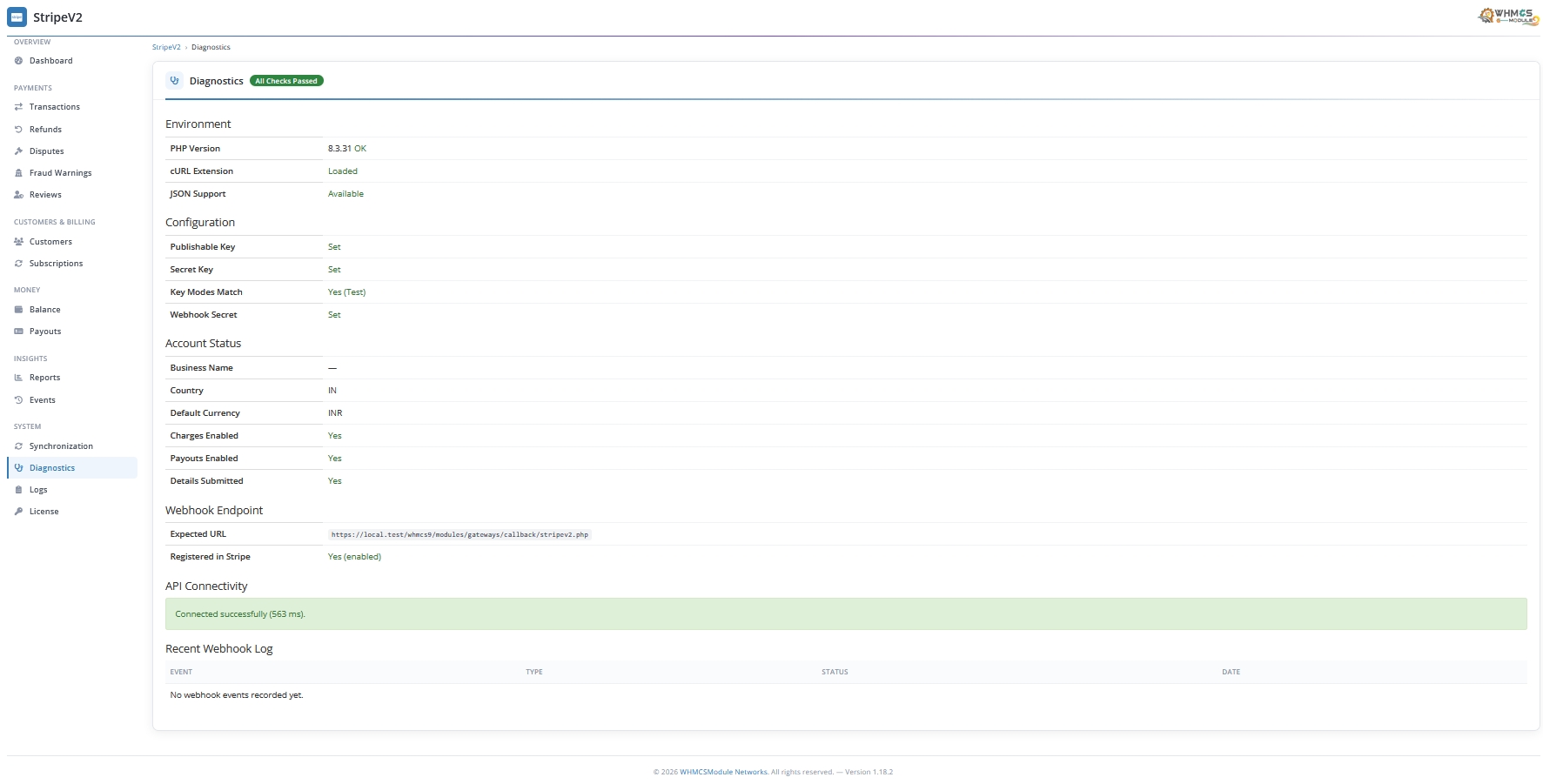Click the Payouts Enabled label
Viewport: 1543px width, 784px height.
click(x=205, y=459)
